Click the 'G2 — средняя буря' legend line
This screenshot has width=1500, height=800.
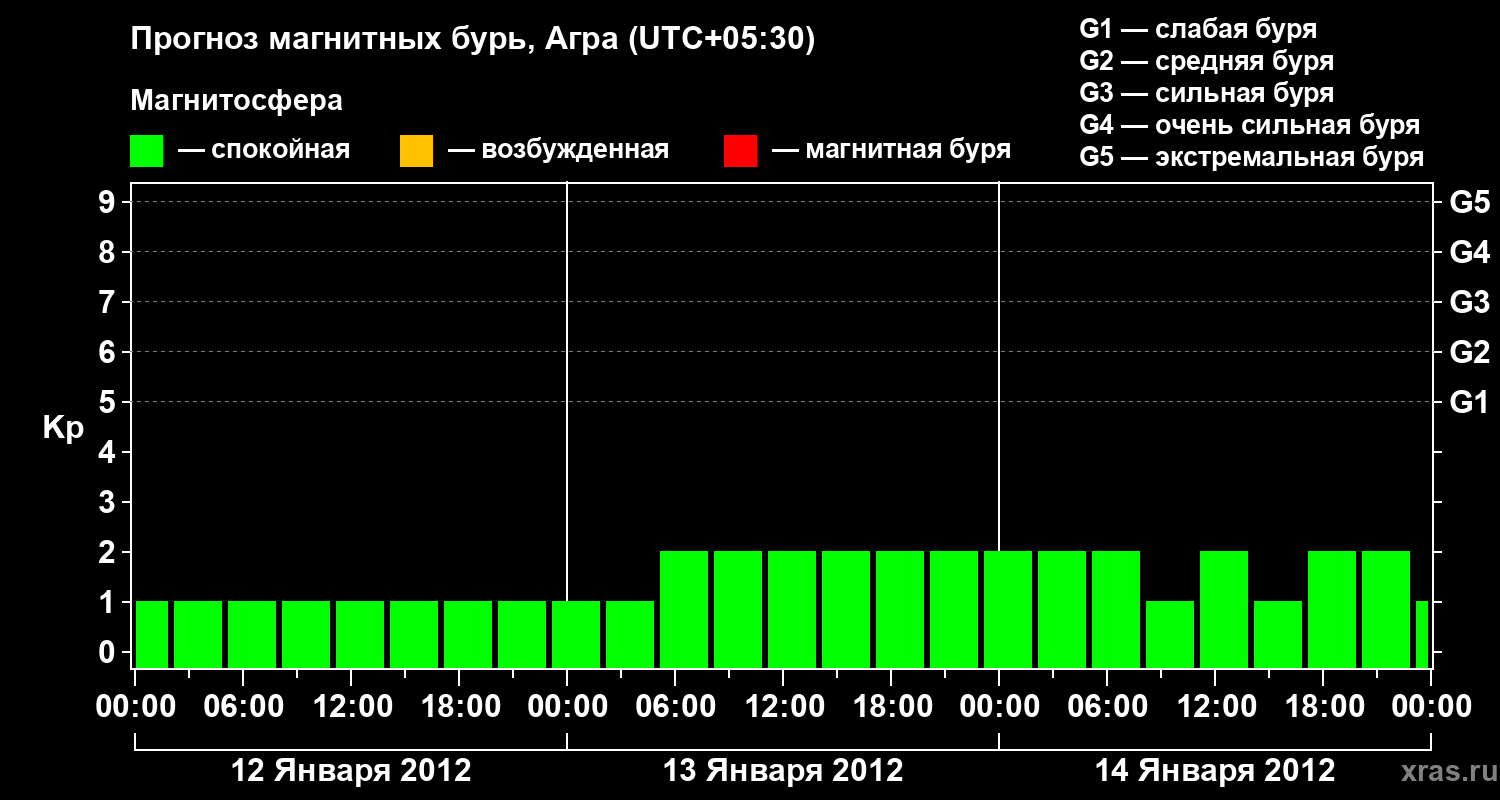coord(1207,61)
